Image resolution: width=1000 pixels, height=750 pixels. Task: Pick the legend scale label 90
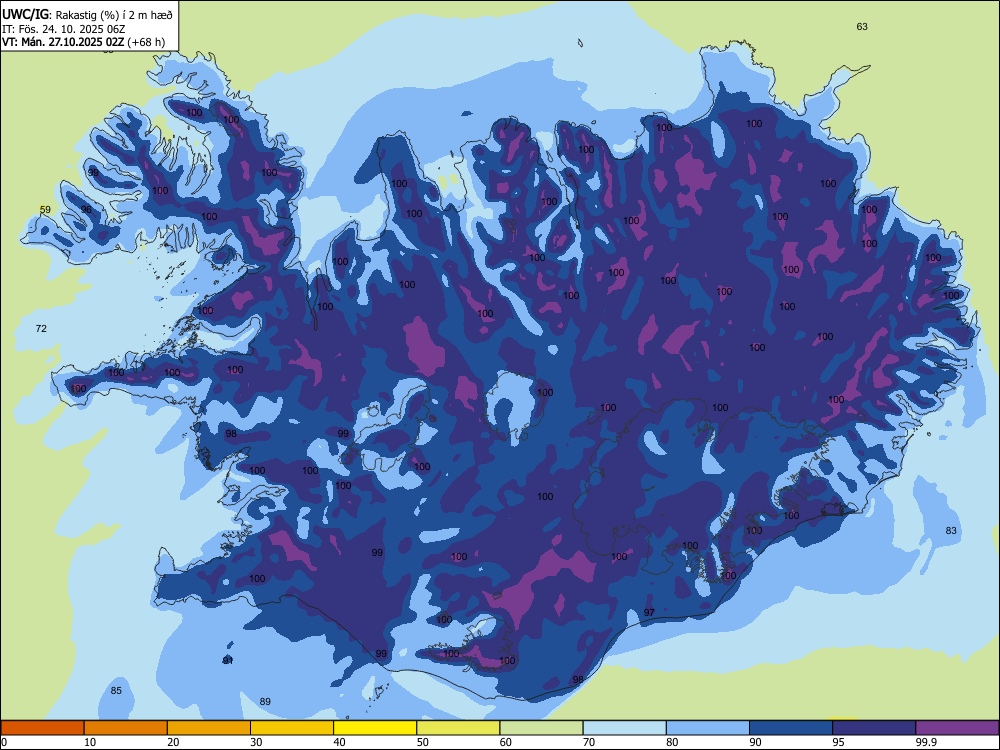[x=755, y=742]
